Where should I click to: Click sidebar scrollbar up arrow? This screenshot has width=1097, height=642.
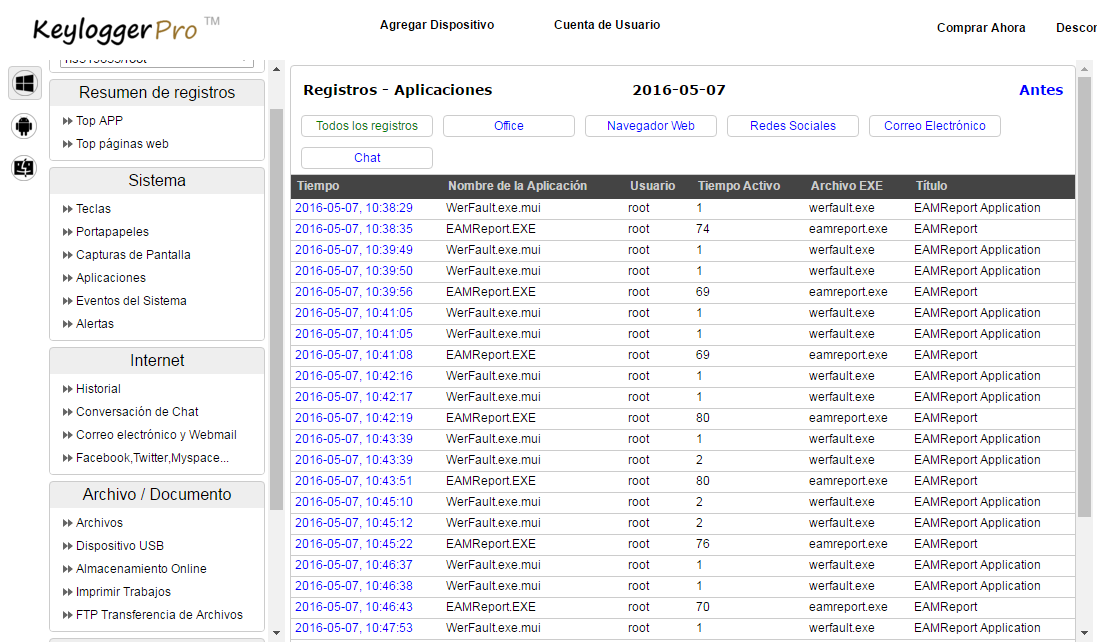point(276,69)
